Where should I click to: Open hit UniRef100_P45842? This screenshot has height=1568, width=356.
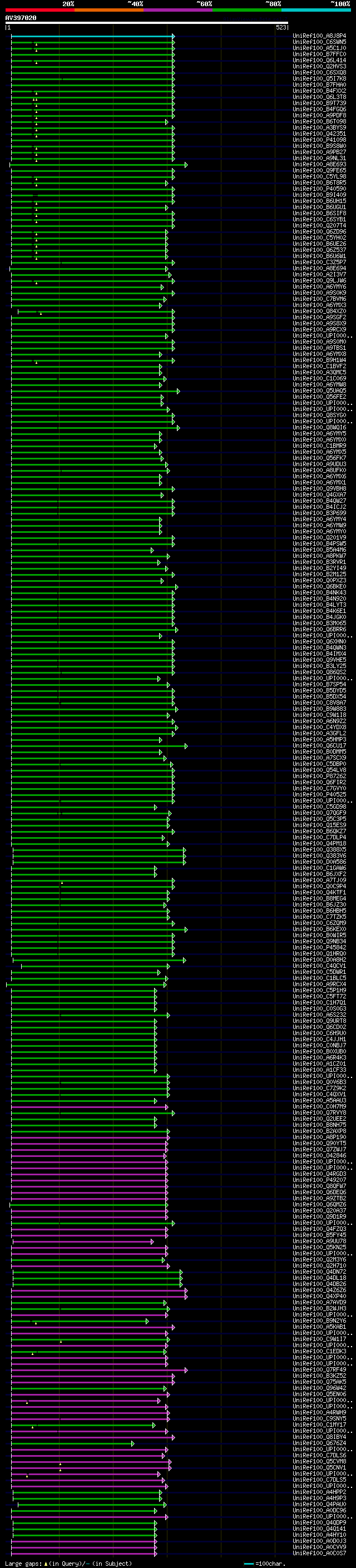(x=319, y=948)
